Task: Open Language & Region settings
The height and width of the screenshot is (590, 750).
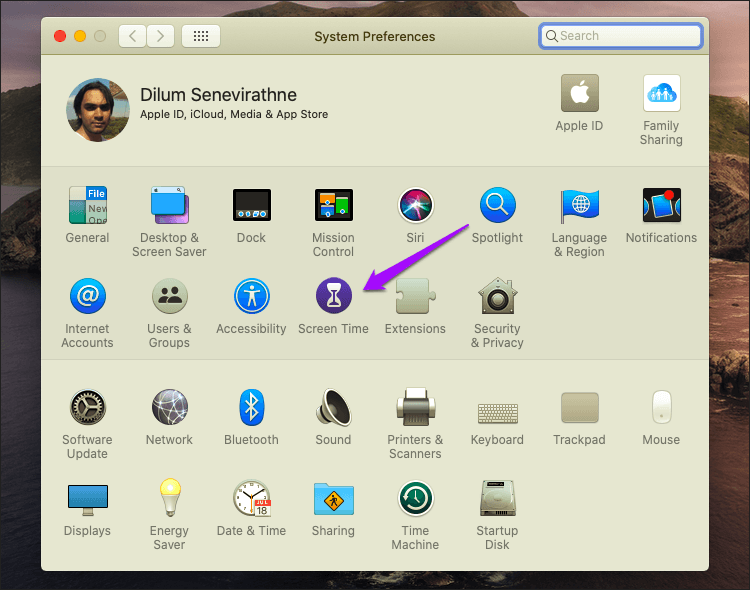Action: 579,205
